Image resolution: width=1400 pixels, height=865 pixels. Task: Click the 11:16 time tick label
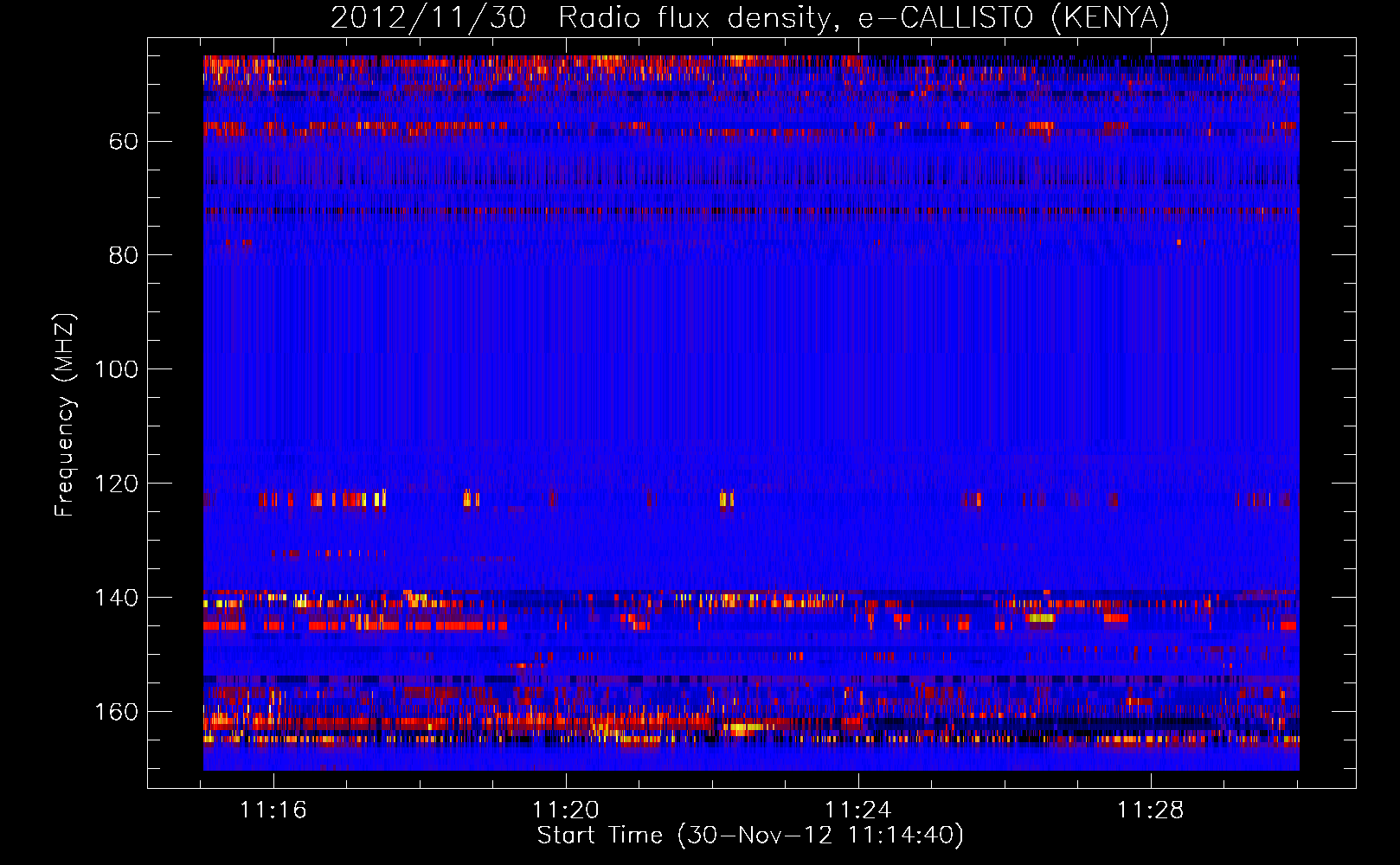[273, 811]
